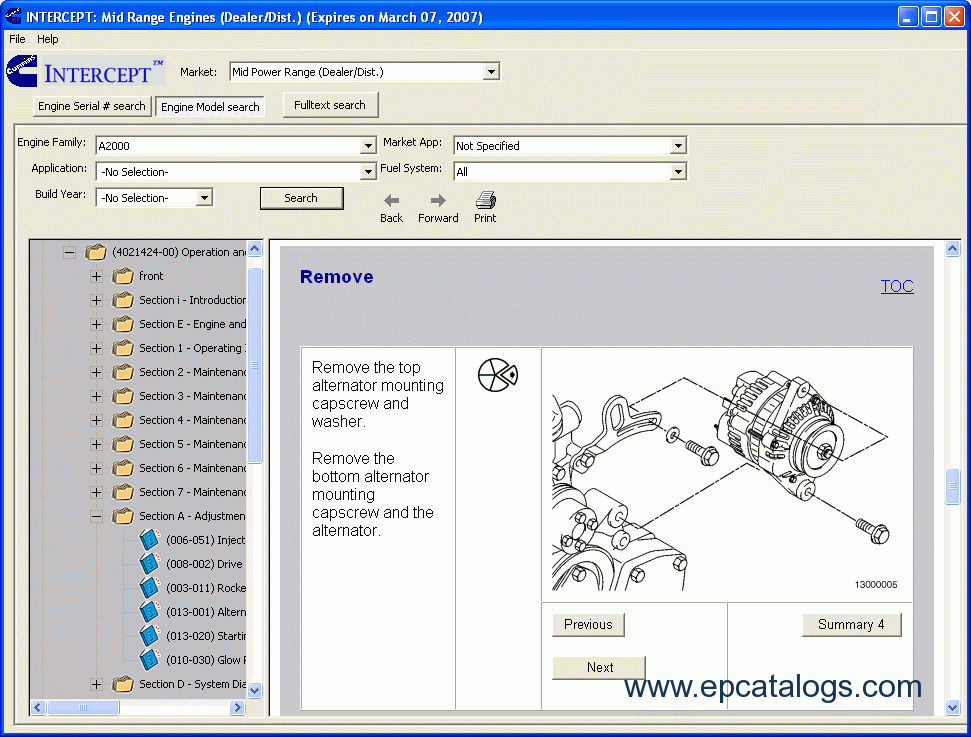Expand Section i - Introduction node
The height and width of the screenshot is (737, 971).
coord(96,300)
